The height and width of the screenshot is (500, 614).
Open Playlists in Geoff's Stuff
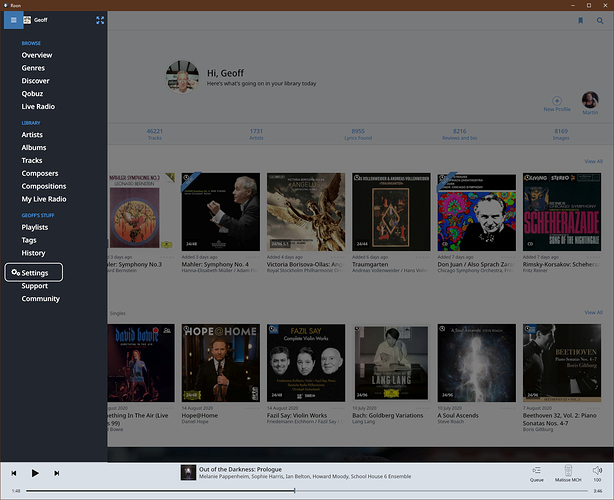[x=34, y=227]
